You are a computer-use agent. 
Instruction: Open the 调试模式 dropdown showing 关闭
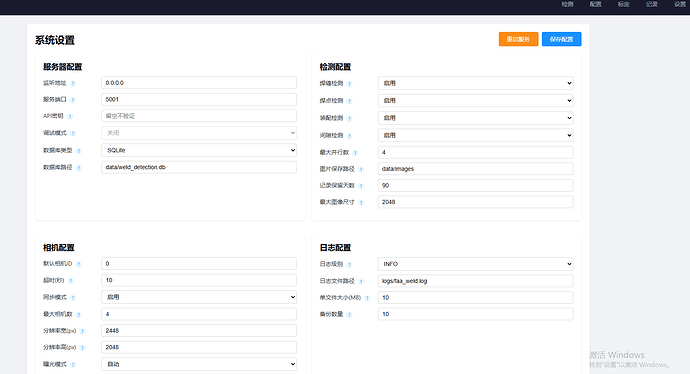coord(199,133)
